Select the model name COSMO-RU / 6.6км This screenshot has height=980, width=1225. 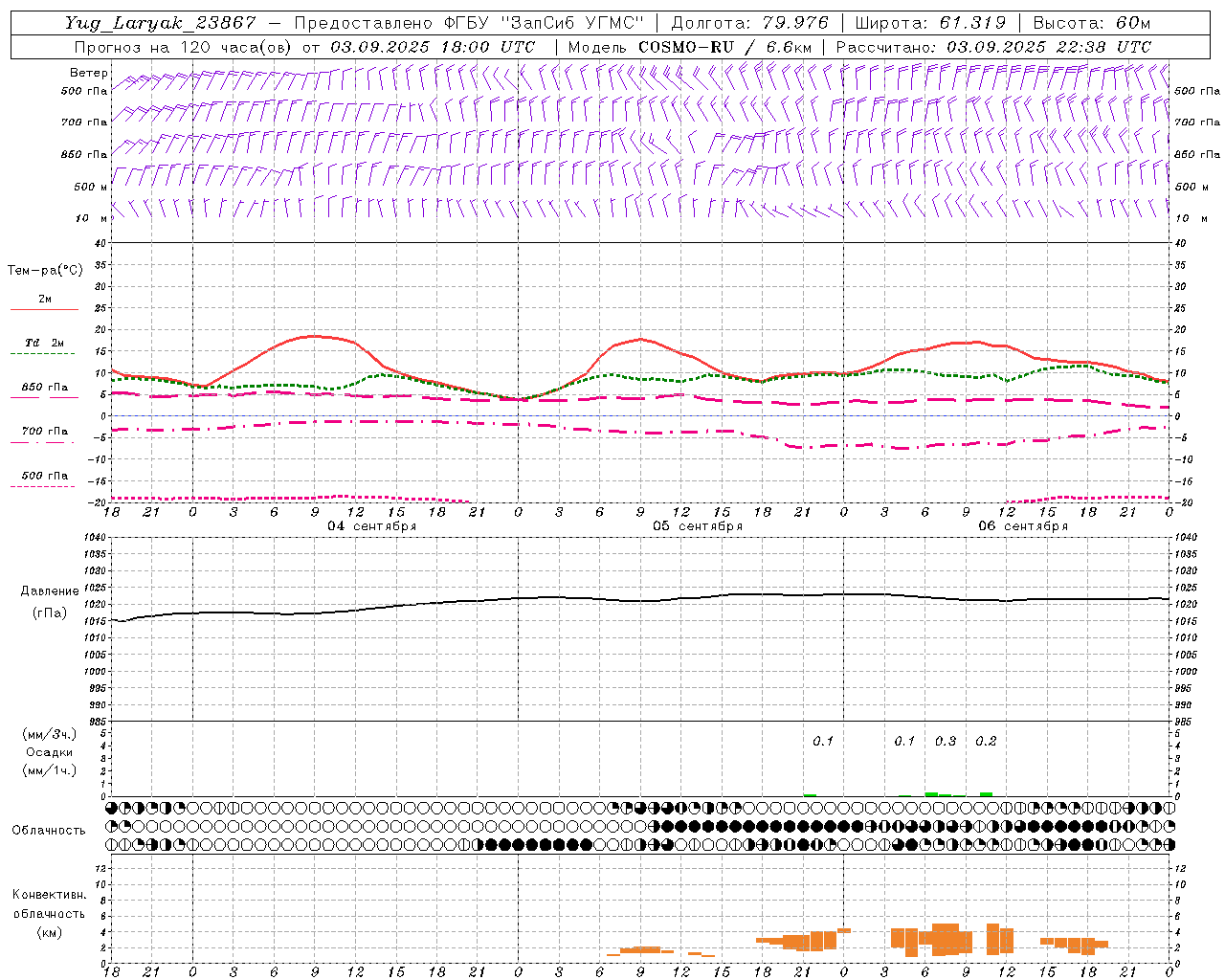point(724,47)
